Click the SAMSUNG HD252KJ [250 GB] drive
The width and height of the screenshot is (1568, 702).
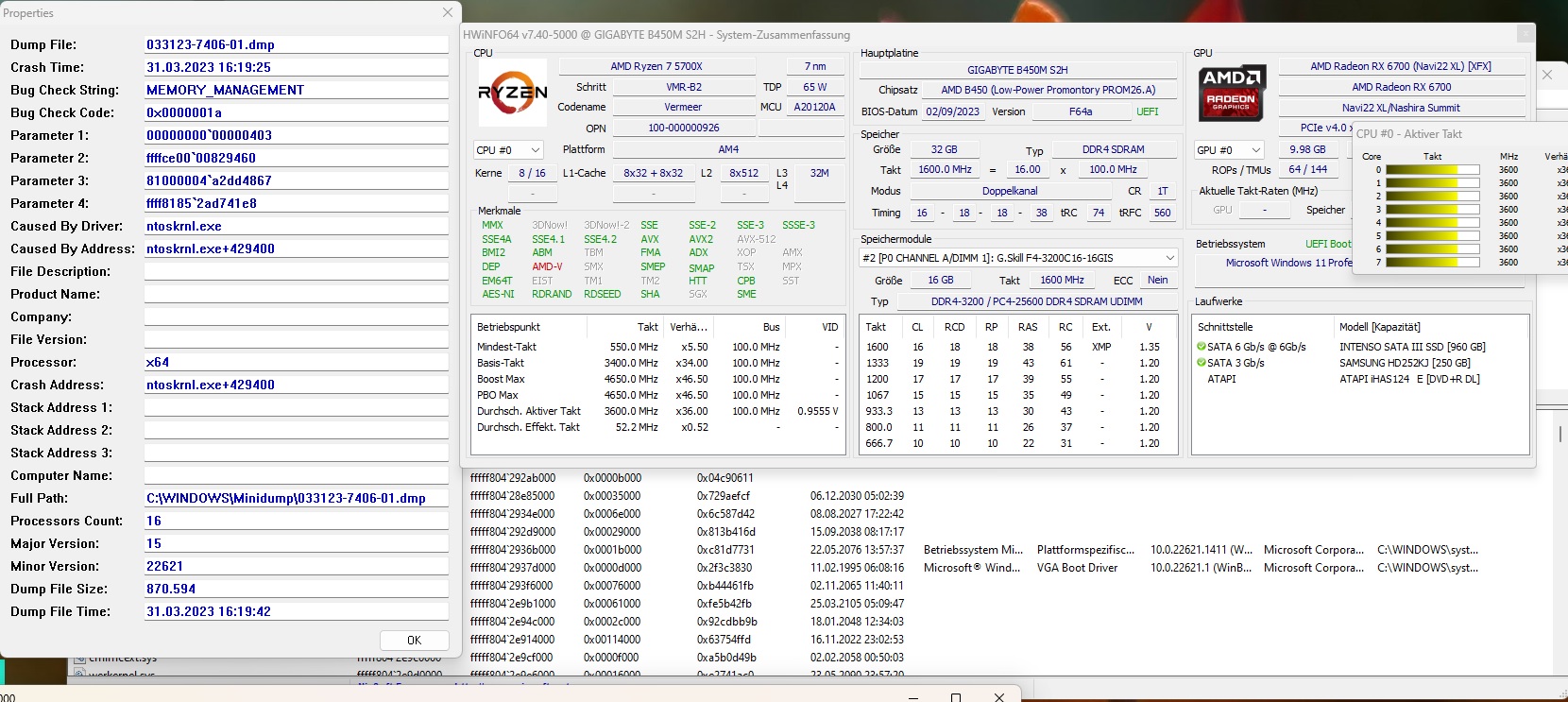[1405, 363]
